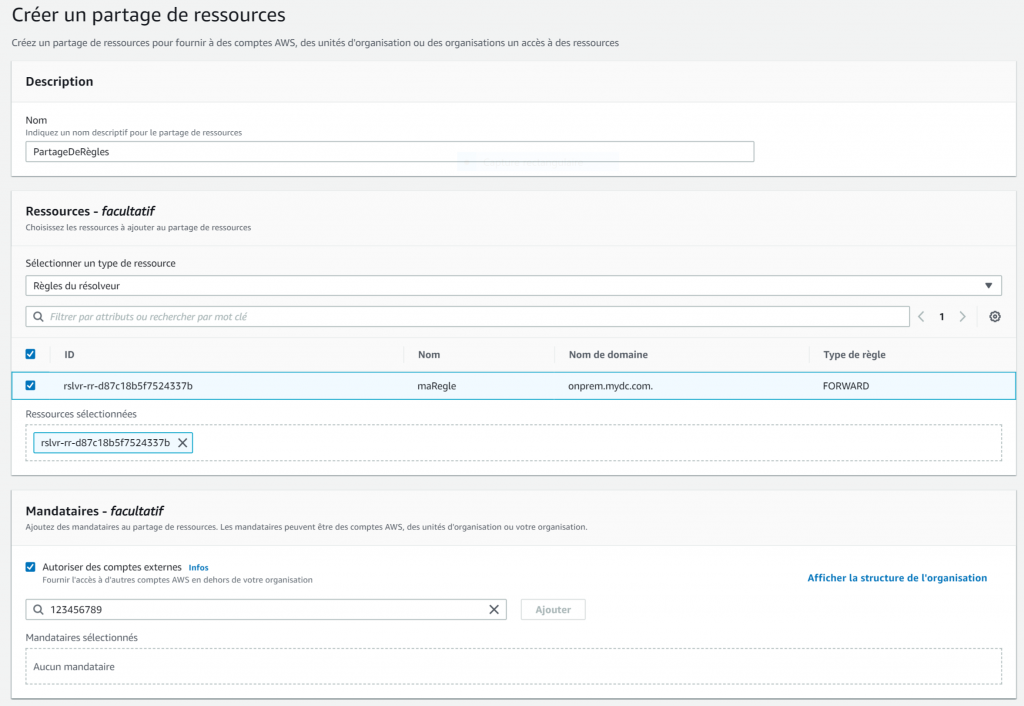Click the search magnifier in resource filter
The image size is (1024, 706).
point(39,317)
